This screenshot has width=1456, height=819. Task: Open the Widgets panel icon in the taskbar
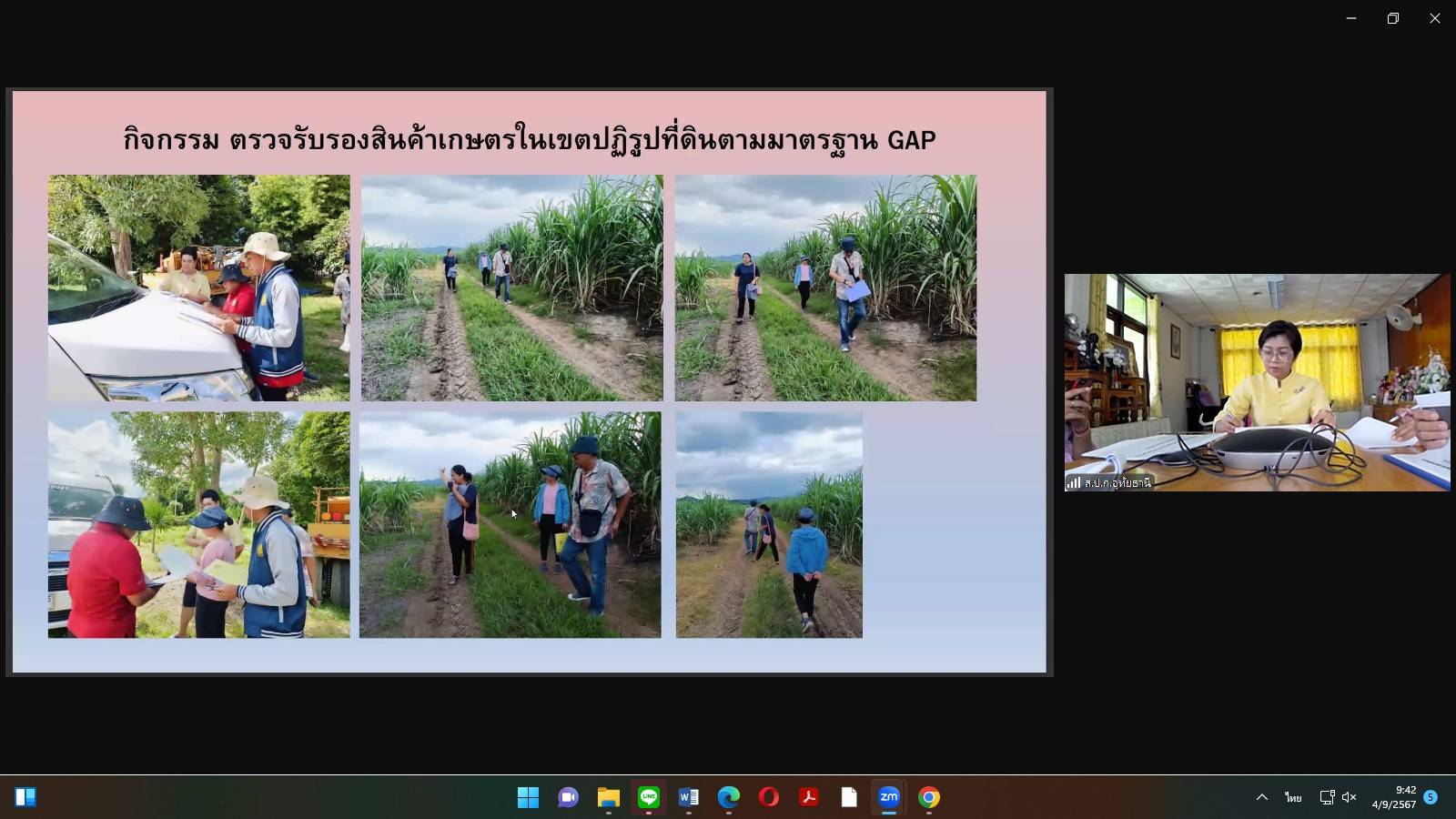click(25, 797)
